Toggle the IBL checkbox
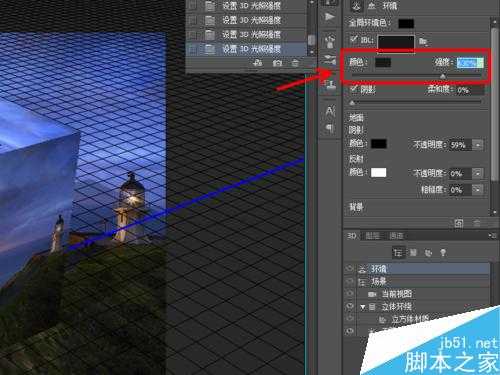The height and width of the screenshot is (375, 500). click(354, 40)
